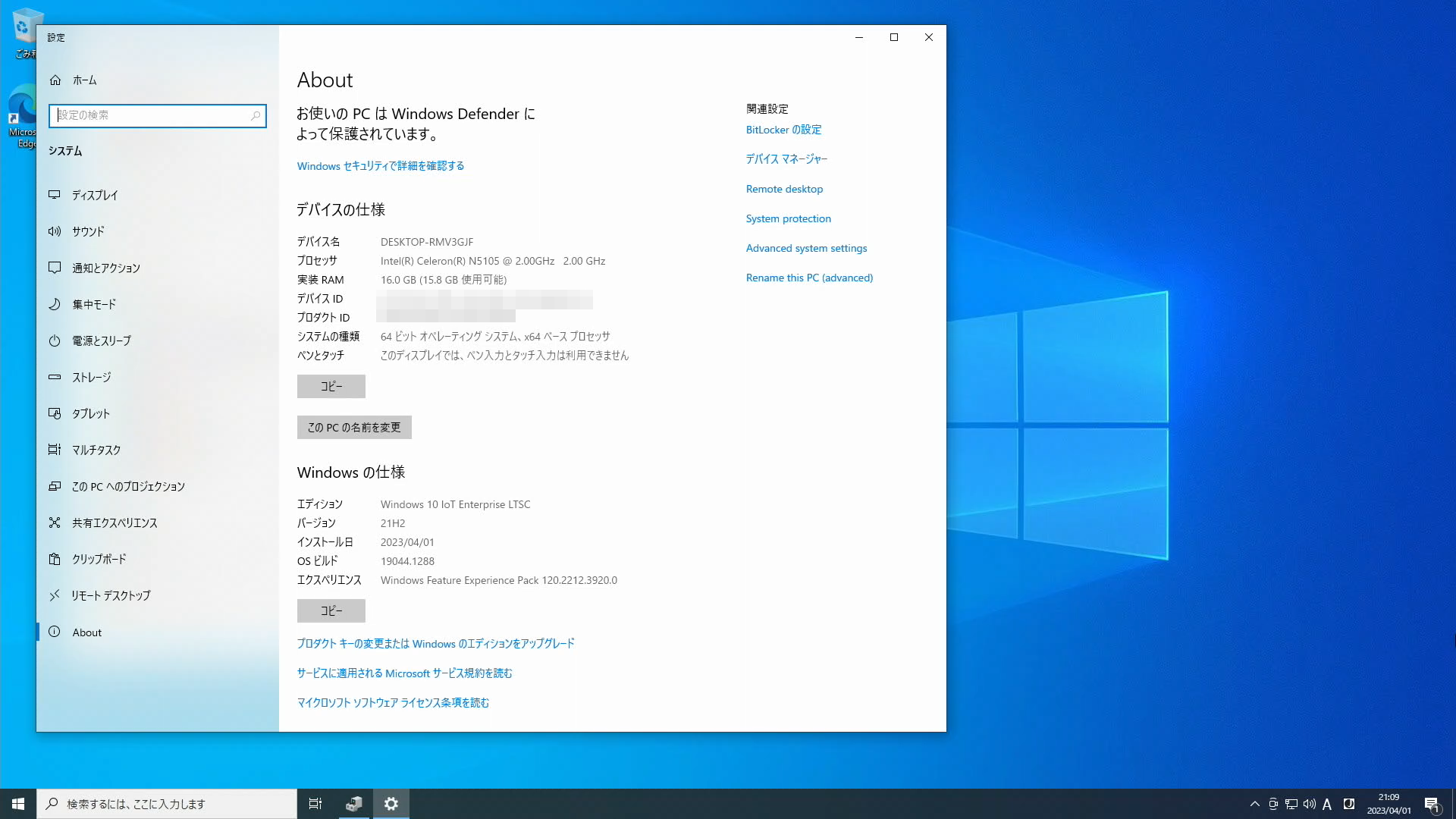The width and height of the screenshot is (1456, 819).
Task: Click the 集中モード moon icon
Action: coord(55,304)
